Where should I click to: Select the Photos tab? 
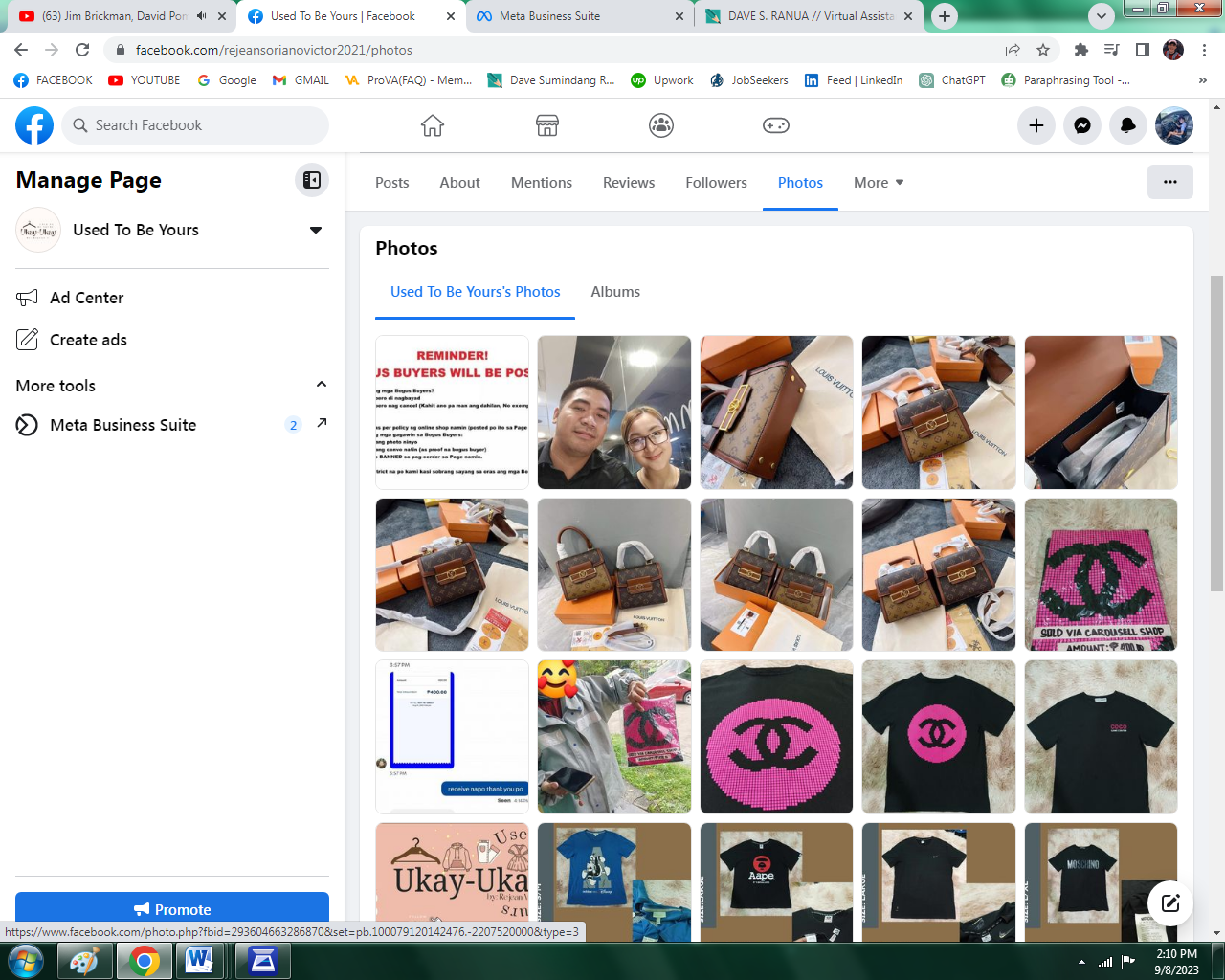tap(800, 183)
